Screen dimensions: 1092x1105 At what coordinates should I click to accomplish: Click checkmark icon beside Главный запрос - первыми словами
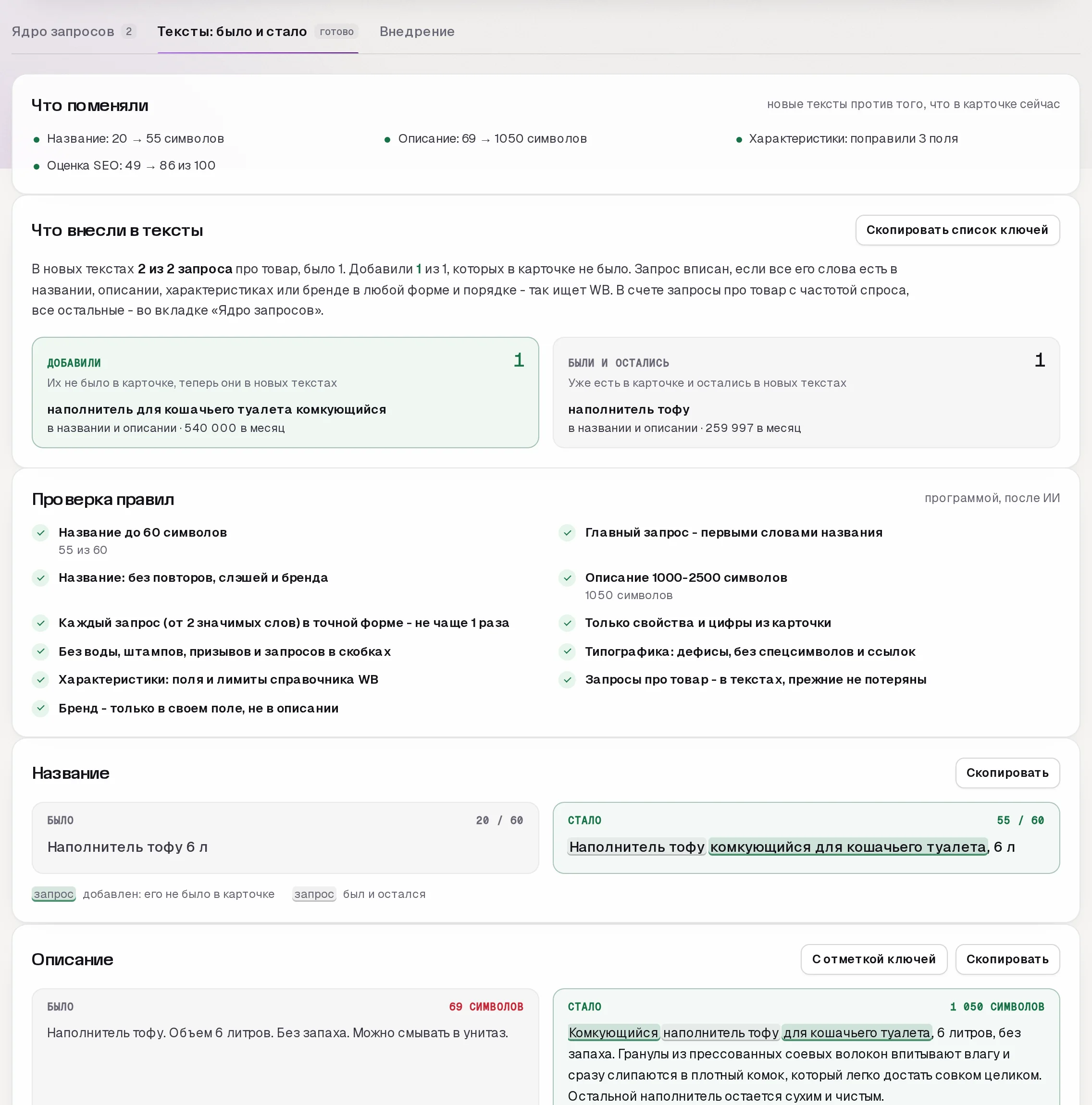click(x=567, y=533)
